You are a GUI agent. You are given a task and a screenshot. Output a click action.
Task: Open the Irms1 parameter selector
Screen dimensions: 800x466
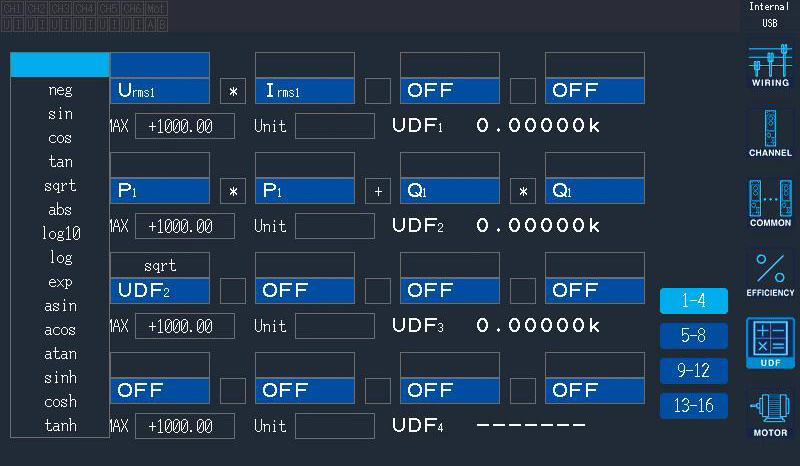click(x=305, y=91)
